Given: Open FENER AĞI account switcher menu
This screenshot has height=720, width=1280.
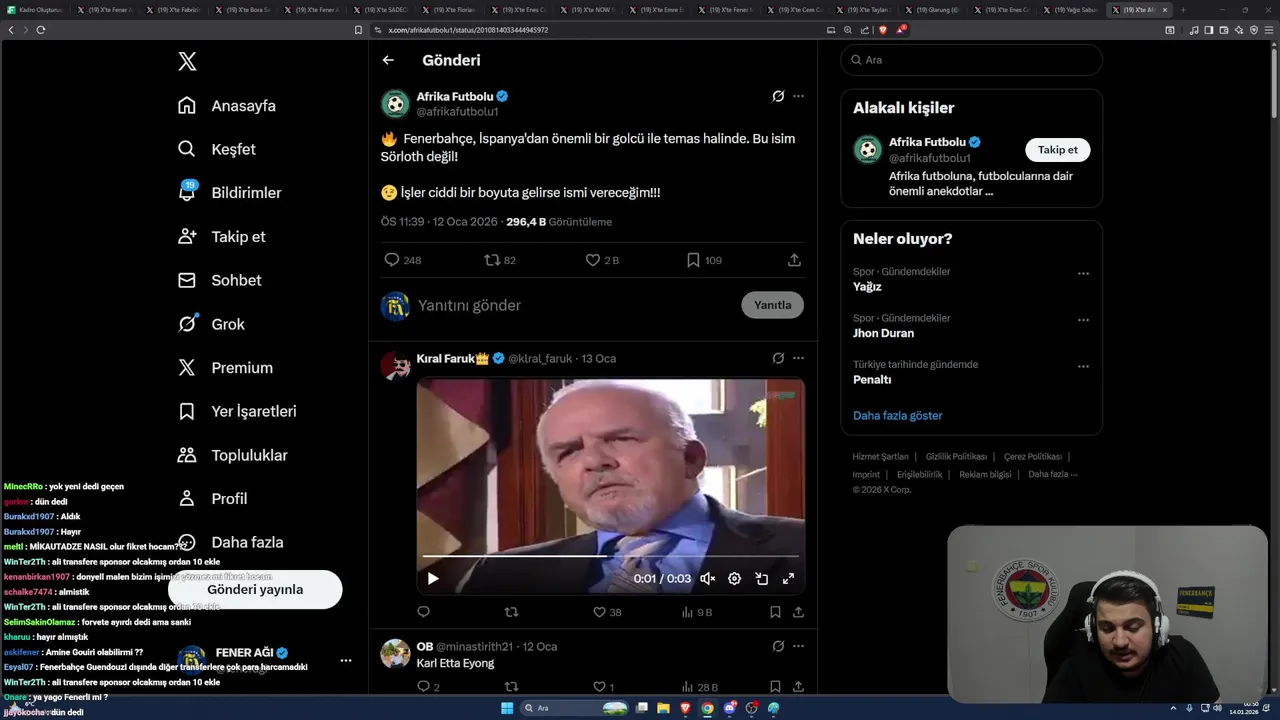Looking at the screenshot, I should [x=346, y=661].
